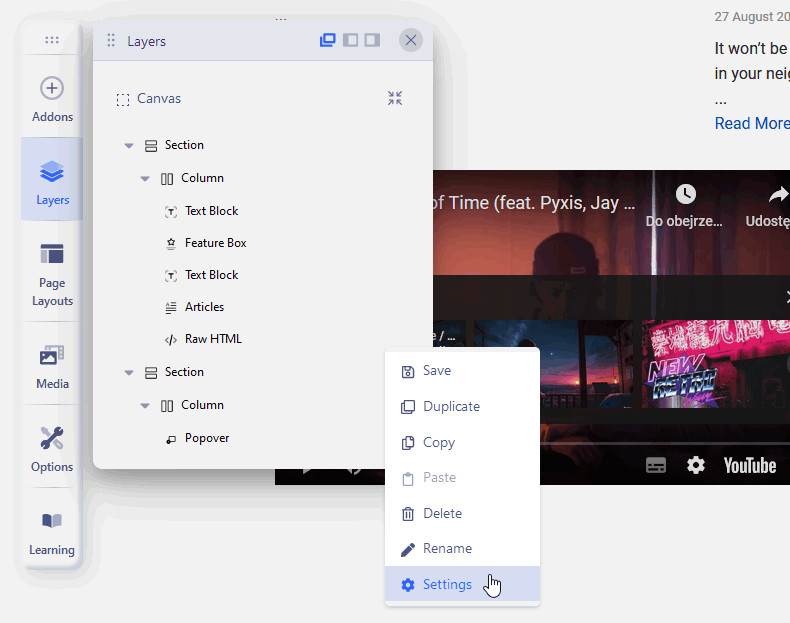Collapse the first Column tree arrow
790x623 pixels.
point(145,179)
